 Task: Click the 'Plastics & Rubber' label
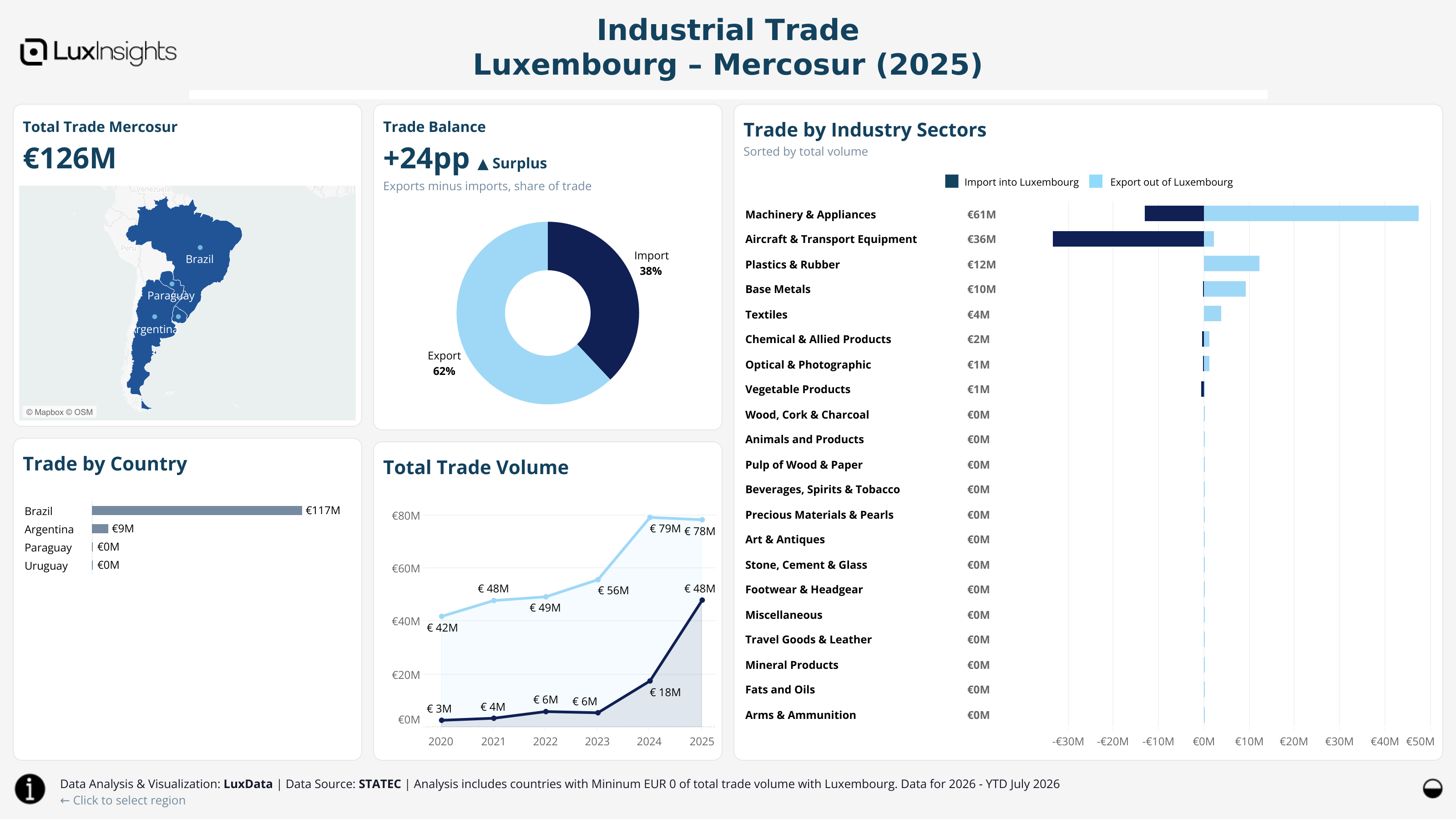coord(792,264)
